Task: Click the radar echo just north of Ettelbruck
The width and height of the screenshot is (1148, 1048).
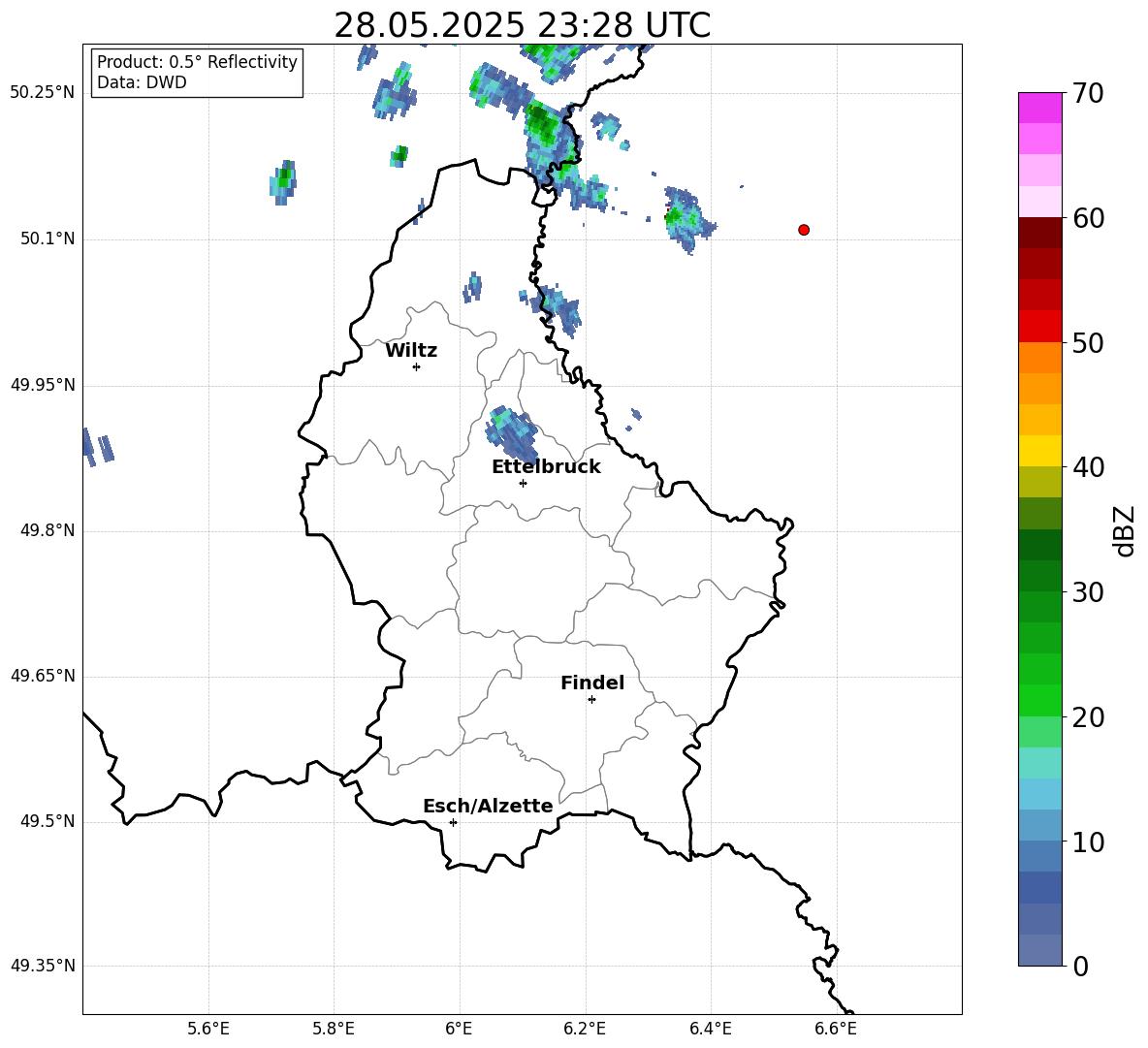Action: click(x=512, y=433)
